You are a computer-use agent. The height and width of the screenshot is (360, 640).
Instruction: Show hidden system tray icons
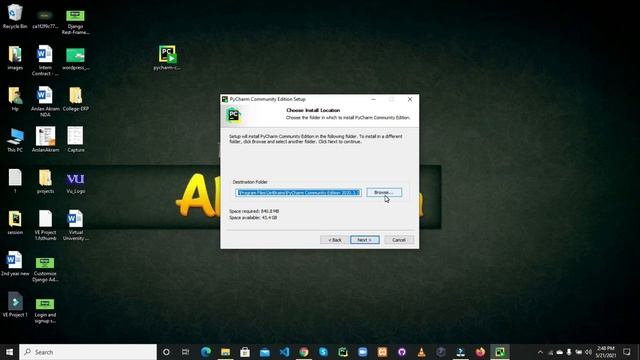(x=540, y=352)
